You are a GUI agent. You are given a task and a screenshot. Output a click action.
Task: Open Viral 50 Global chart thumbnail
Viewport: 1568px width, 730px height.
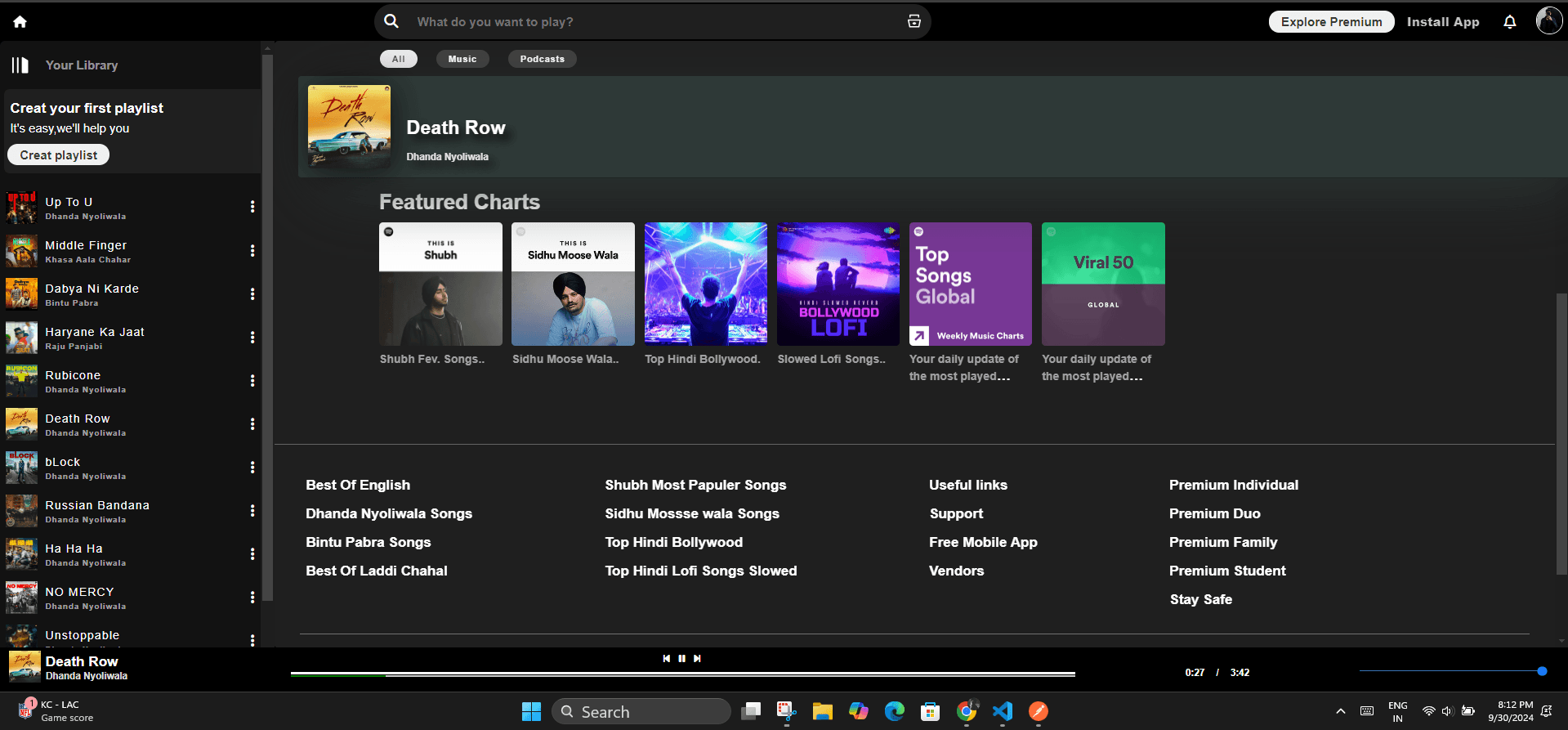1103,284
